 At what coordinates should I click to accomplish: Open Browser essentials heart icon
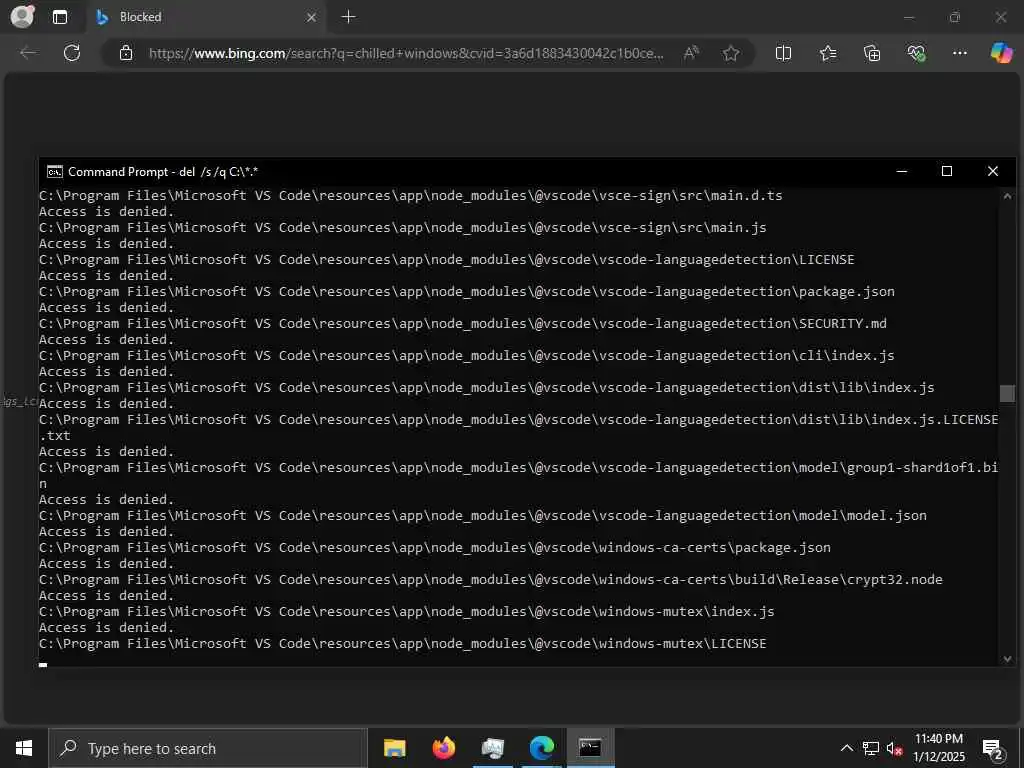(916, 53)
